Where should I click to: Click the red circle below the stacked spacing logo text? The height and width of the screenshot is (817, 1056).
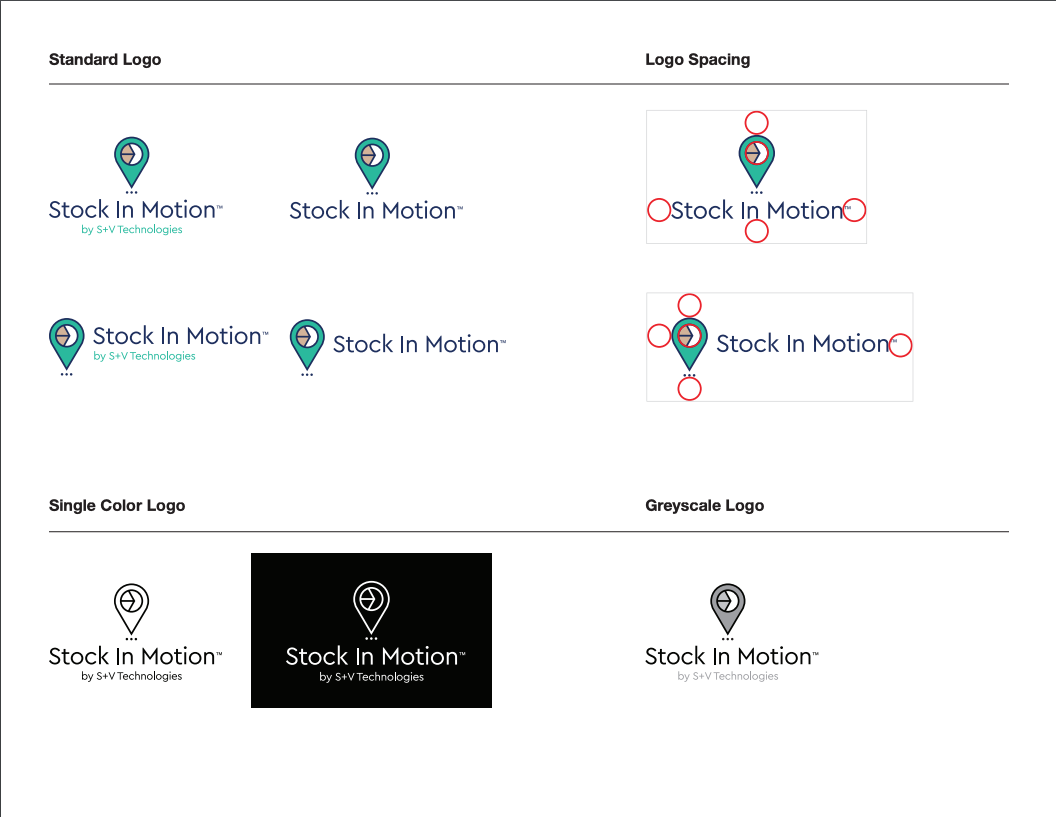(x=757, y=231)
